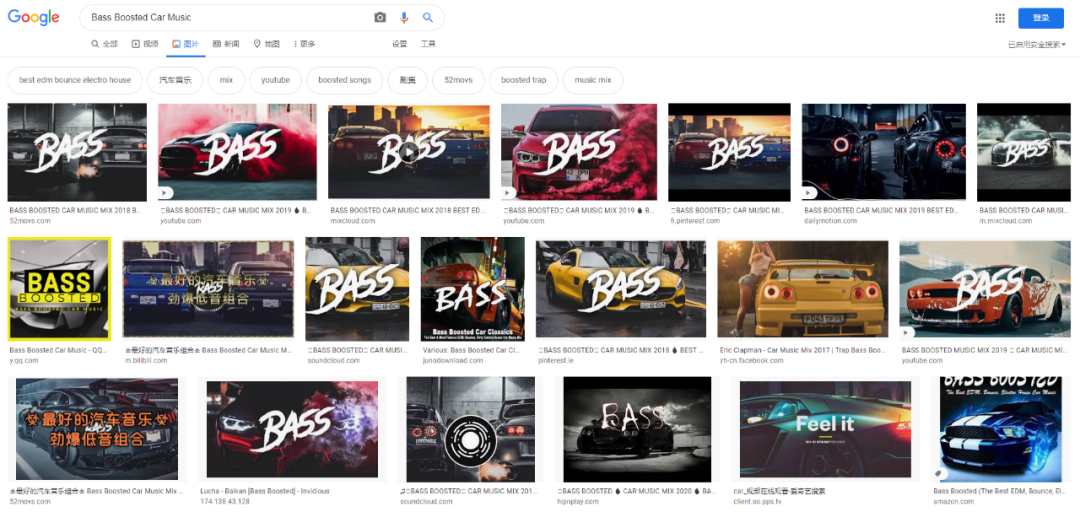Open the m.bilibili.com Chinese text thumbnail

[x=209, y=288]
